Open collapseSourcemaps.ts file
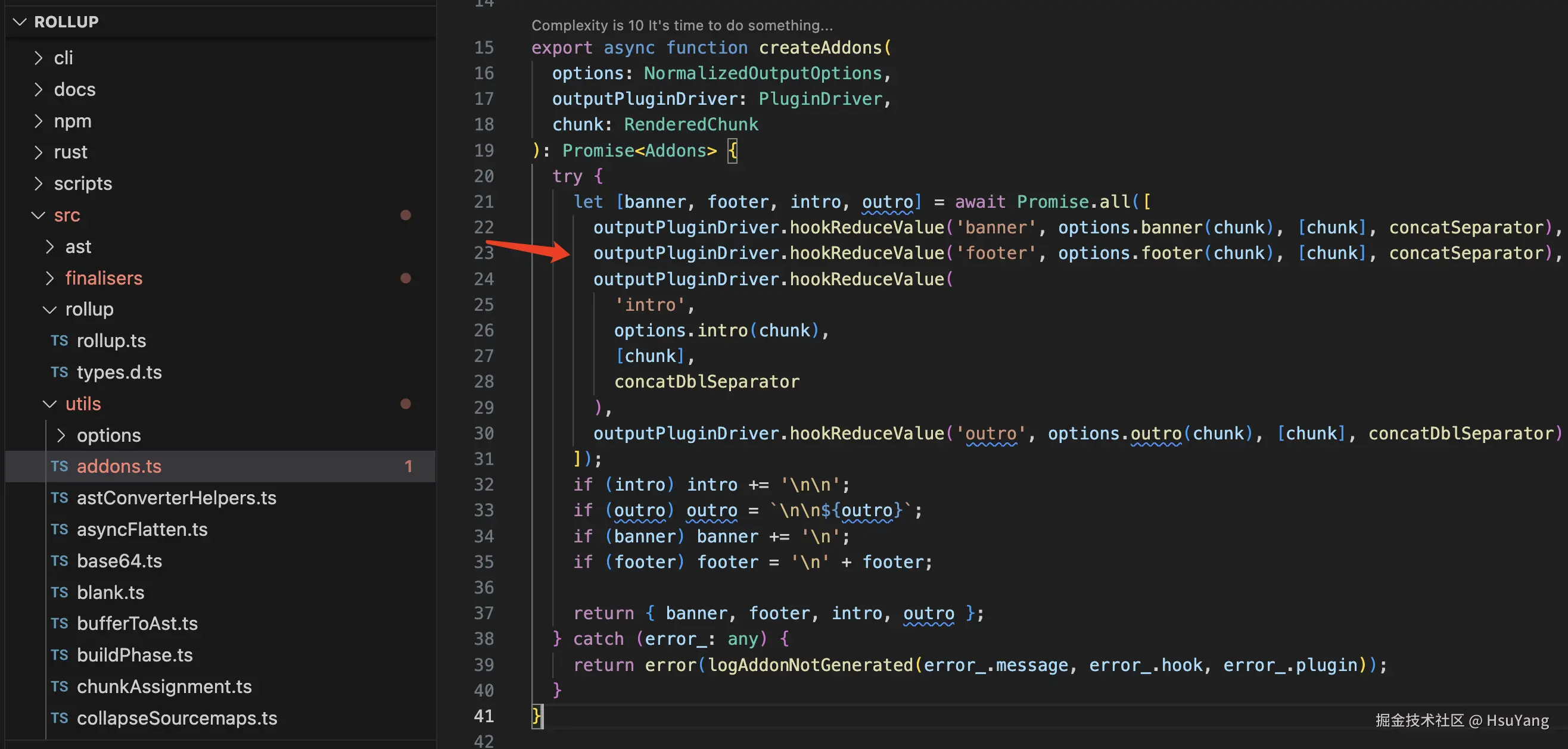This screenshot has width=1568, height=749. (176, 718)
